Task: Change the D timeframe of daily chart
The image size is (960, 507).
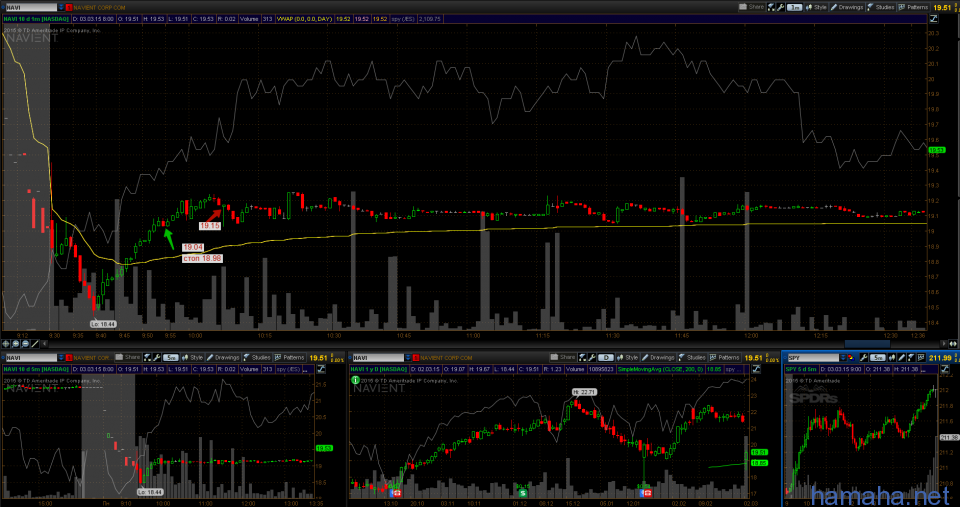Action: pyautogui.click(x=606, y=358)
